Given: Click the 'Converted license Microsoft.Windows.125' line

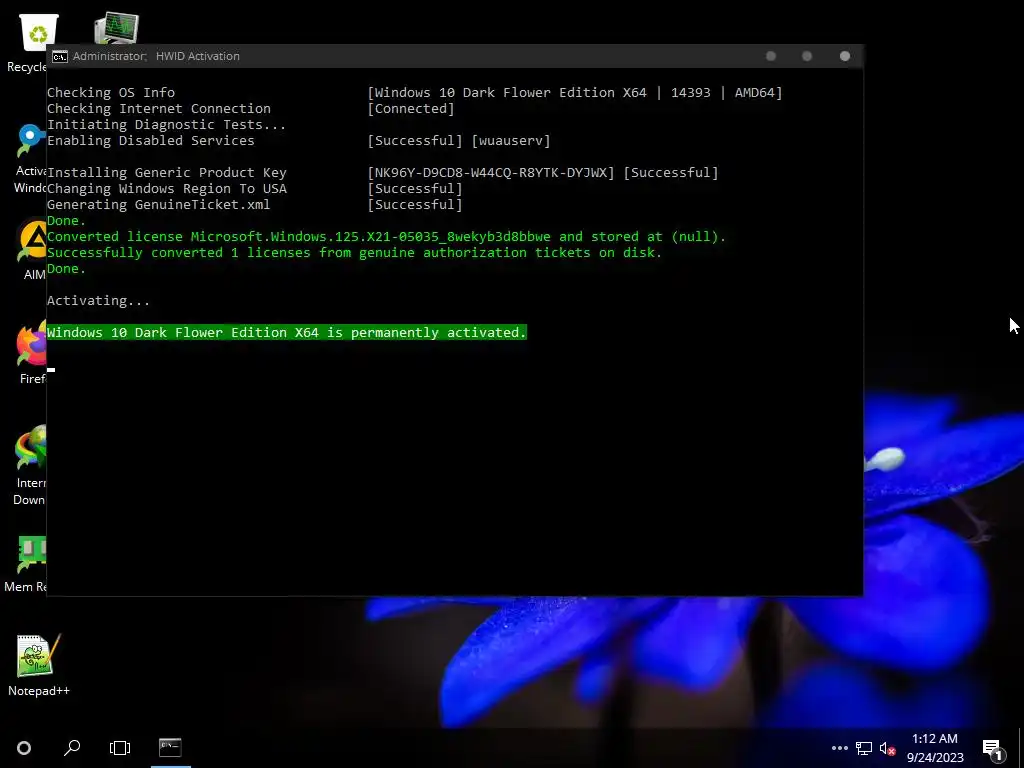Looking at the screenshot, I should (x=387, y=236).
